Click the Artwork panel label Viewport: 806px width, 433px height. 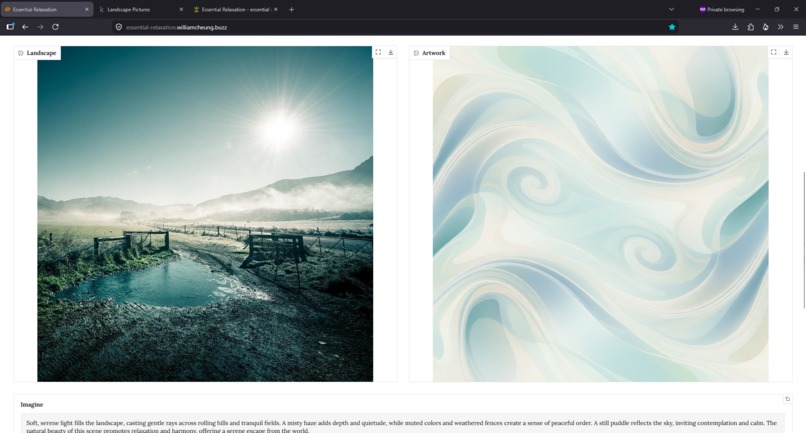point(429,53)
